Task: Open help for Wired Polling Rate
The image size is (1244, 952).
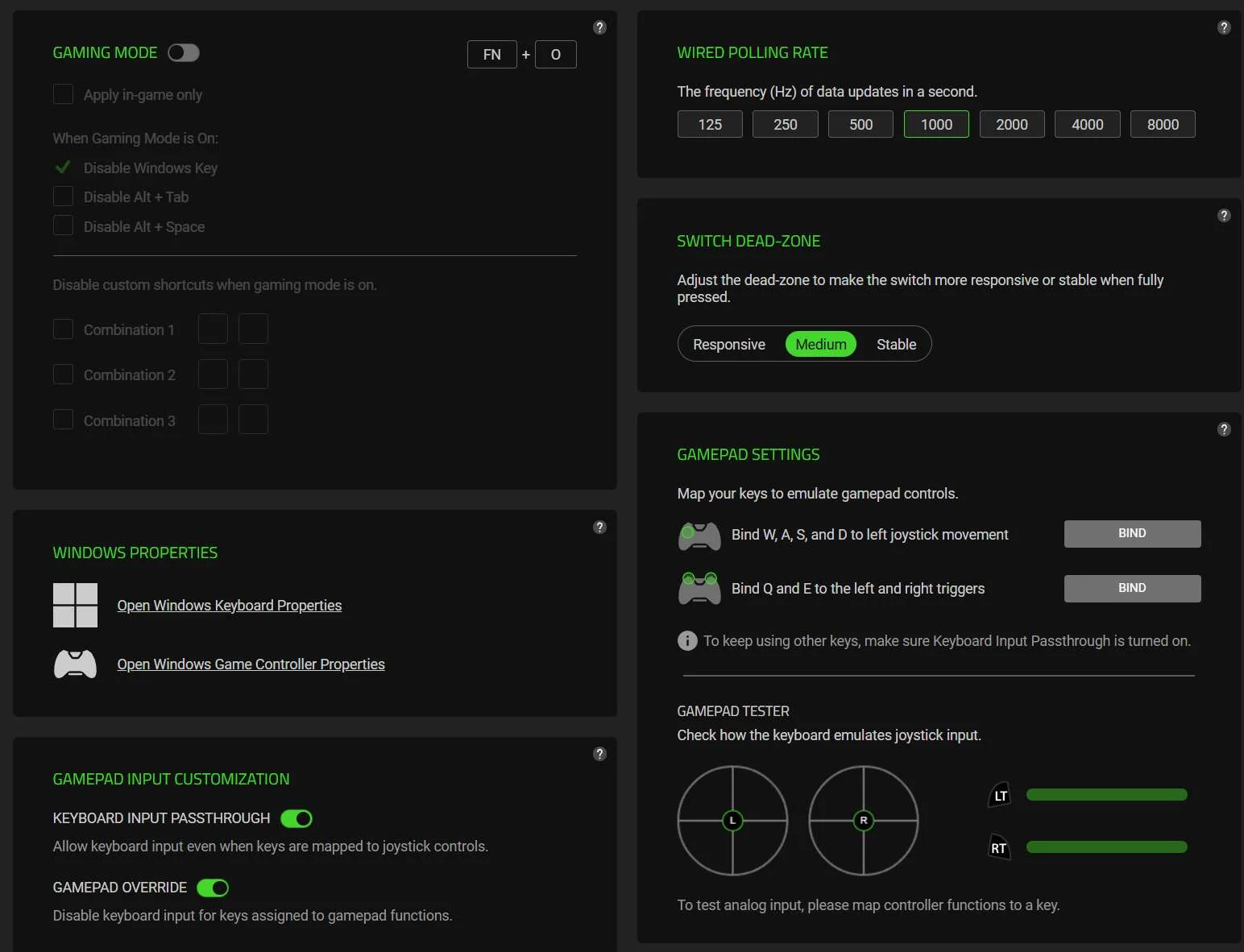Action: point(1224,27)
